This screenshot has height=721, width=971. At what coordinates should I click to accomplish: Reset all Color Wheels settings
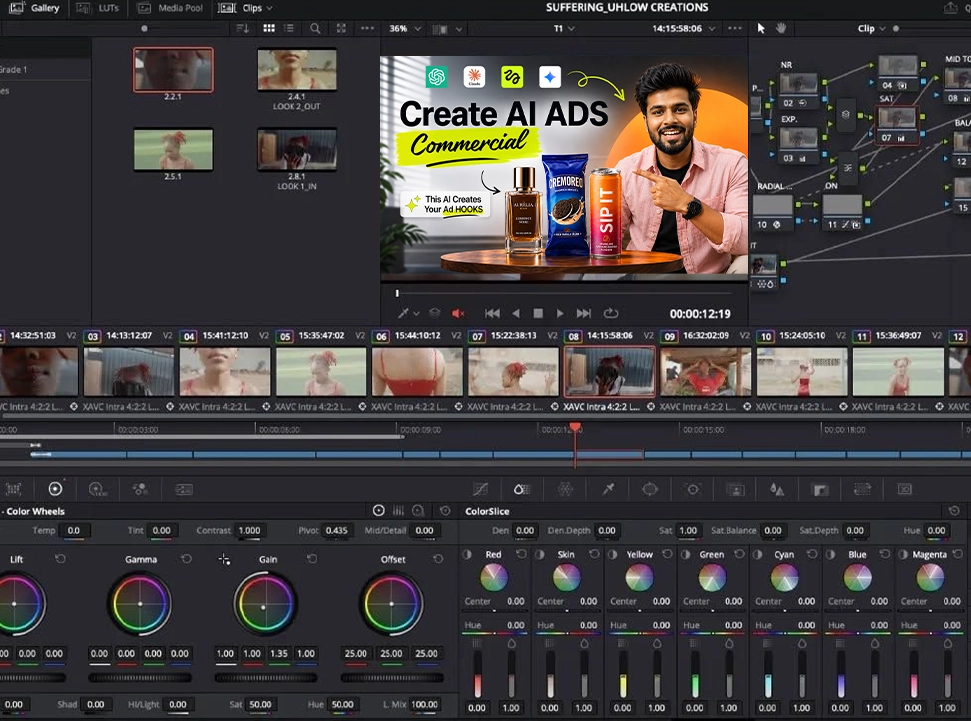(x=445, y=510)
